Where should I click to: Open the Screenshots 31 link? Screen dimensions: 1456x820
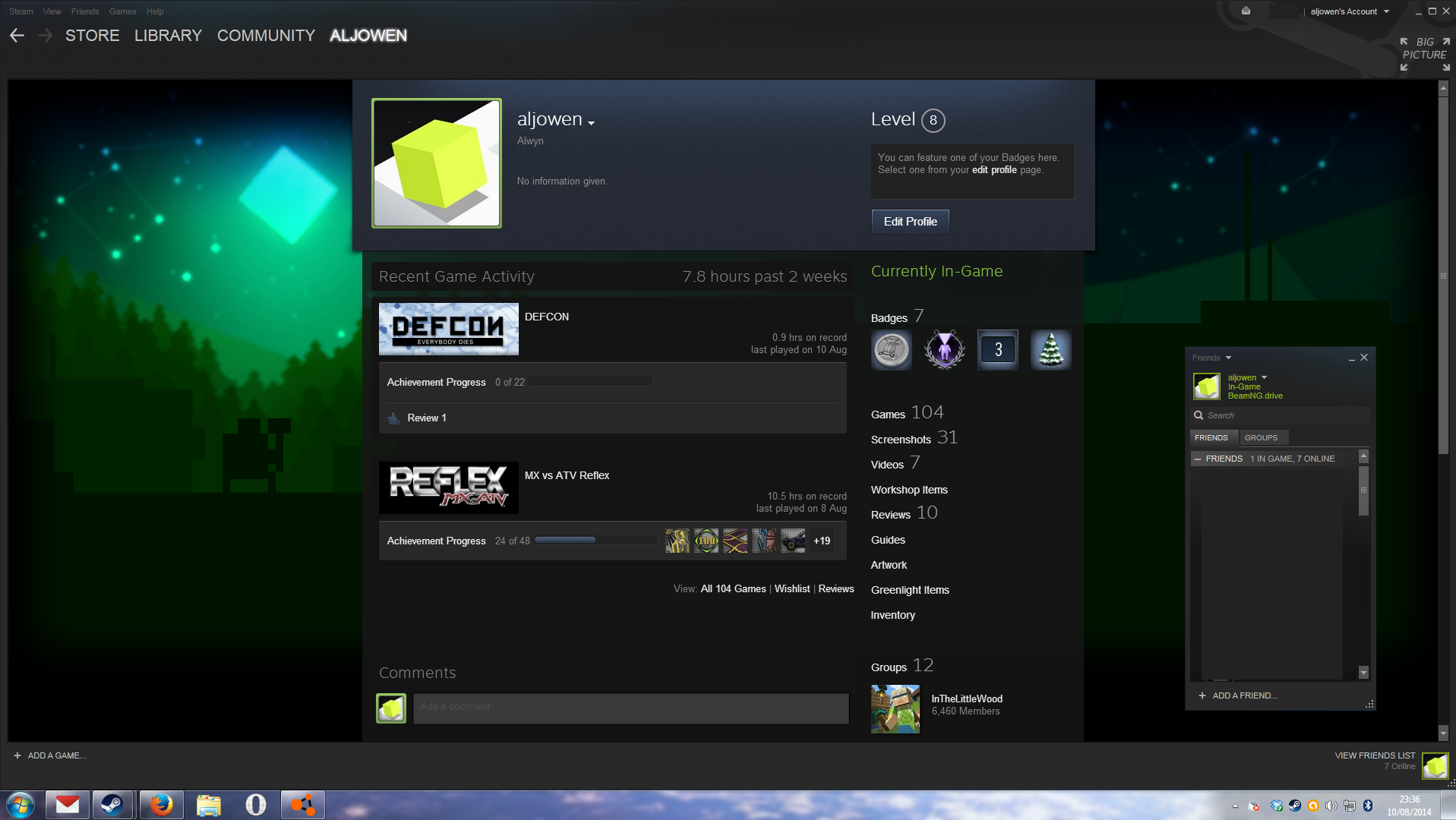click(x=914, y=438)
